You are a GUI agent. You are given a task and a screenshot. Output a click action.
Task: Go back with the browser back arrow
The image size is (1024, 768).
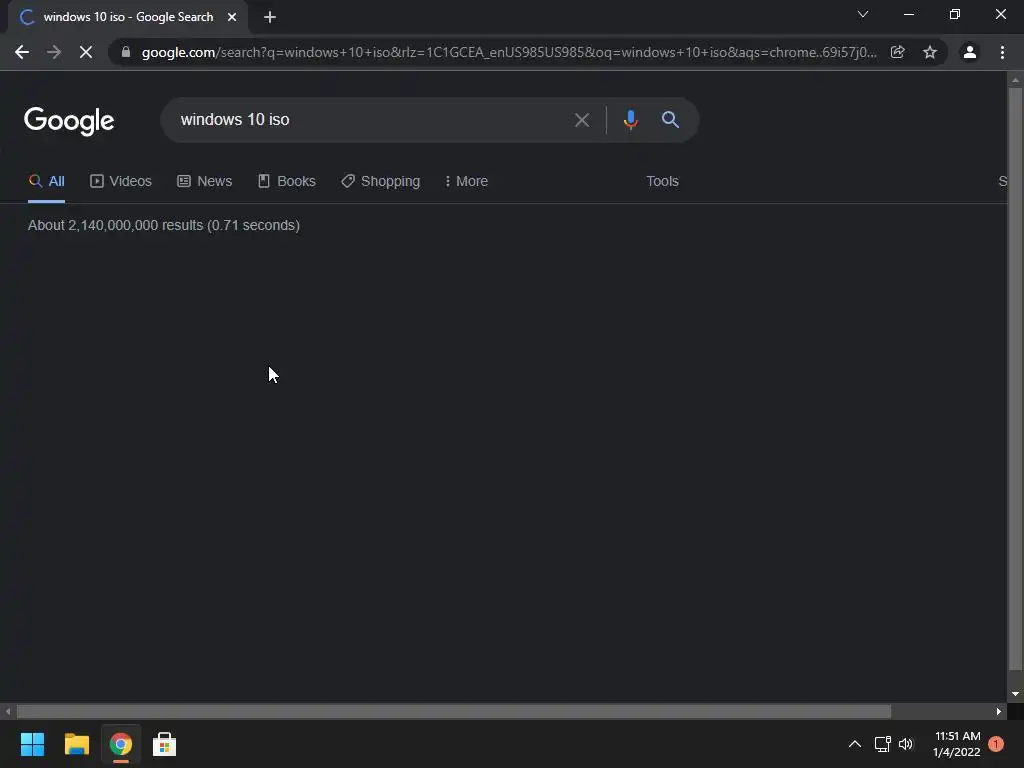tap(22, 52)
